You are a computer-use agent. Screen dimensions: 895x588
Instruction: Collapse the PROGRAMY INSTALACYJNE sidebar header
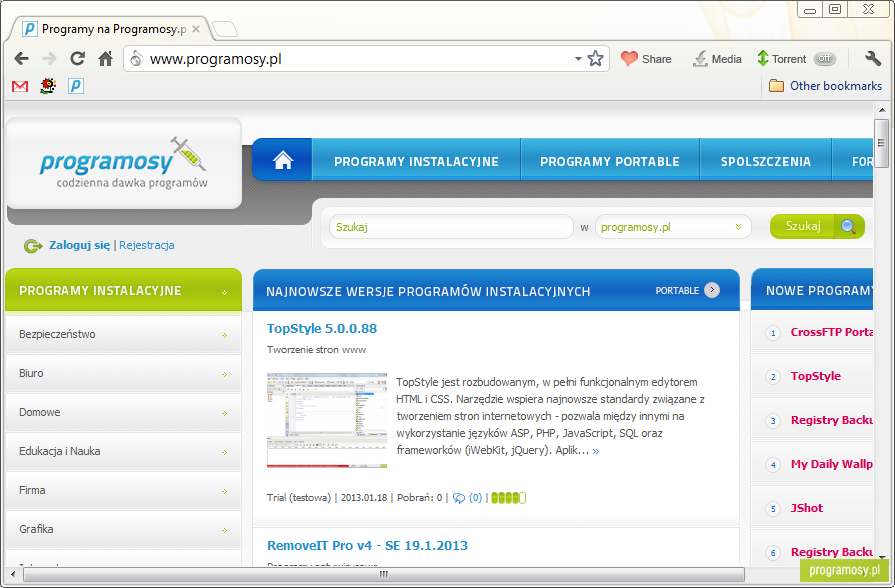click(224, 292)
